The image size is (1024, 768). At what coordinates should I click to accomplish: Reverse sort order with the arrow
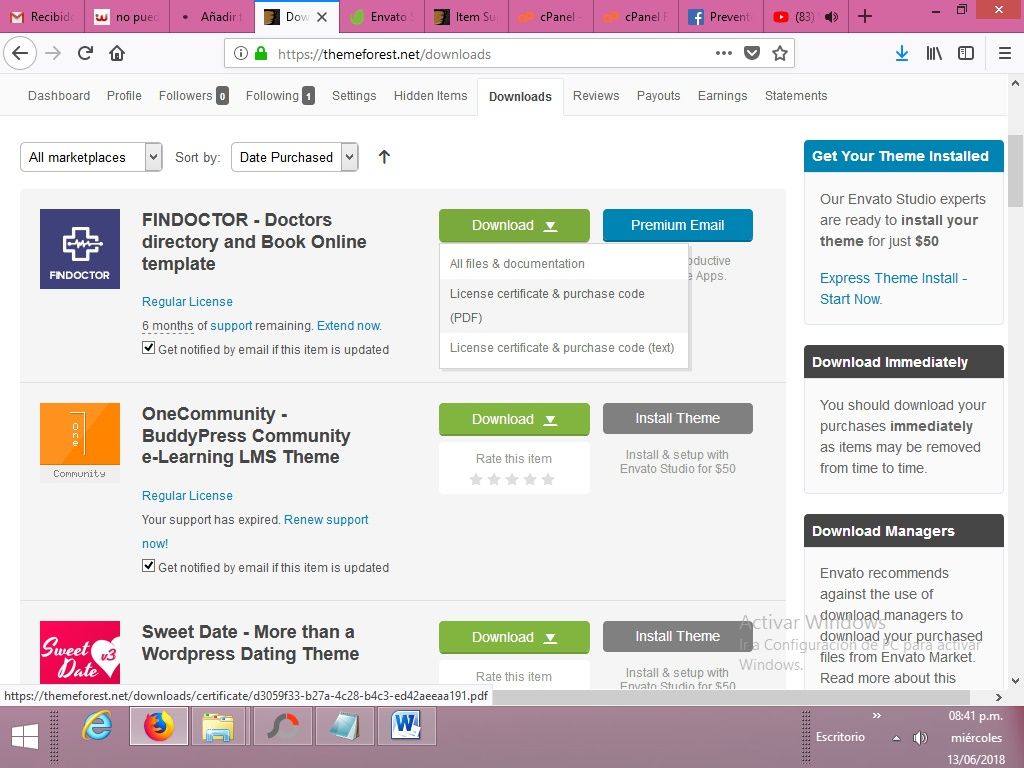(x=384, y=157)
